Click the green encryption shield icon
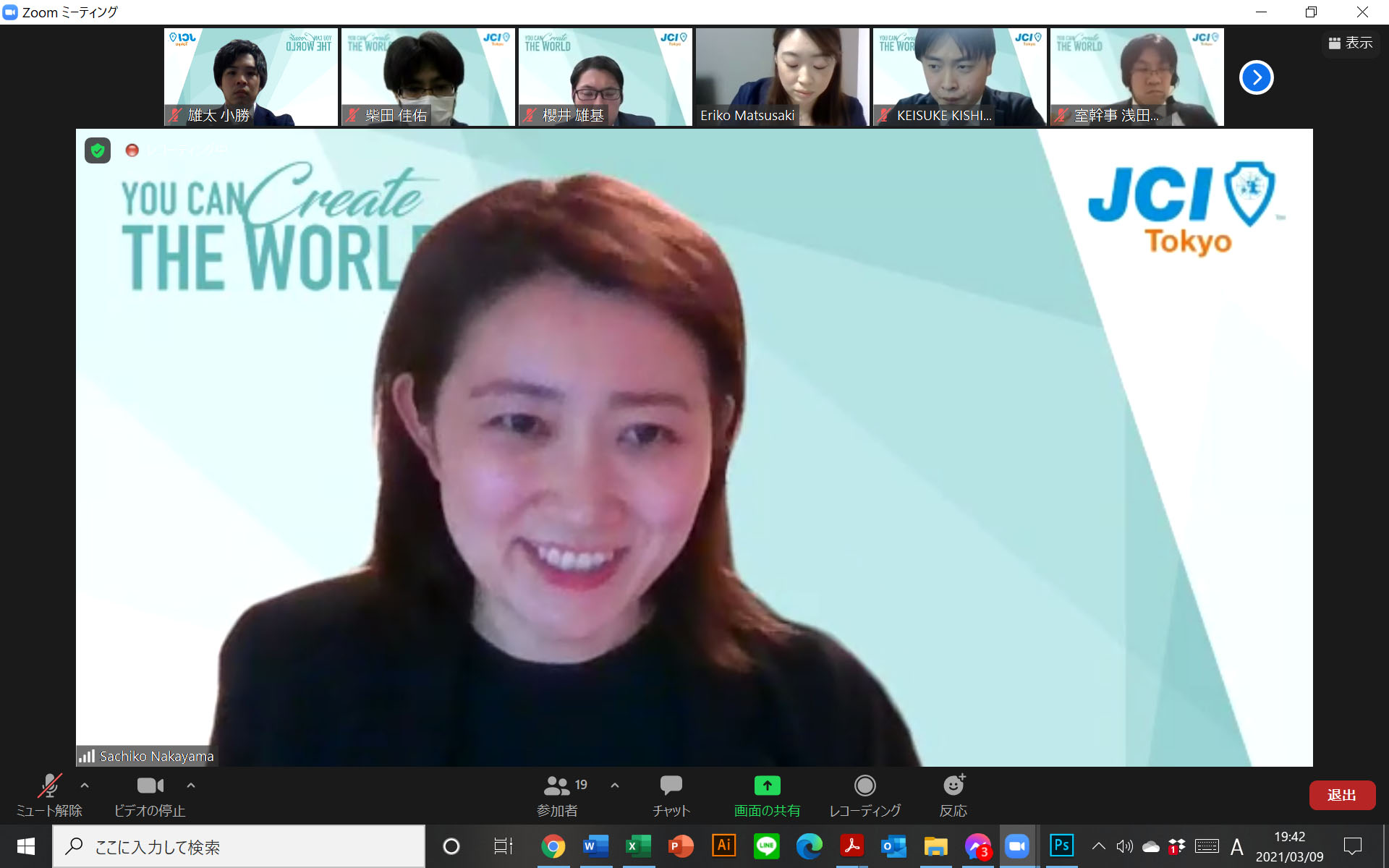Screen dimensions: 1389x868 tap(98, 150)
